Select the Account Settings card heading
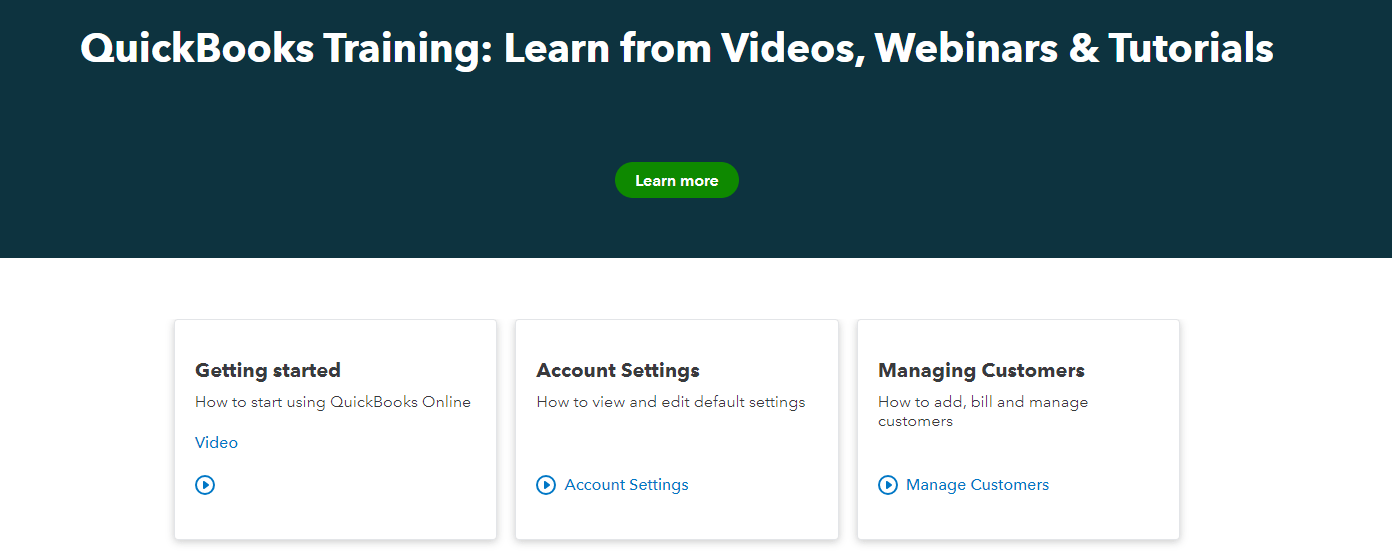The width and height of the screenshot is (1392, 560). pyautogui.click(x=618, y=370)
